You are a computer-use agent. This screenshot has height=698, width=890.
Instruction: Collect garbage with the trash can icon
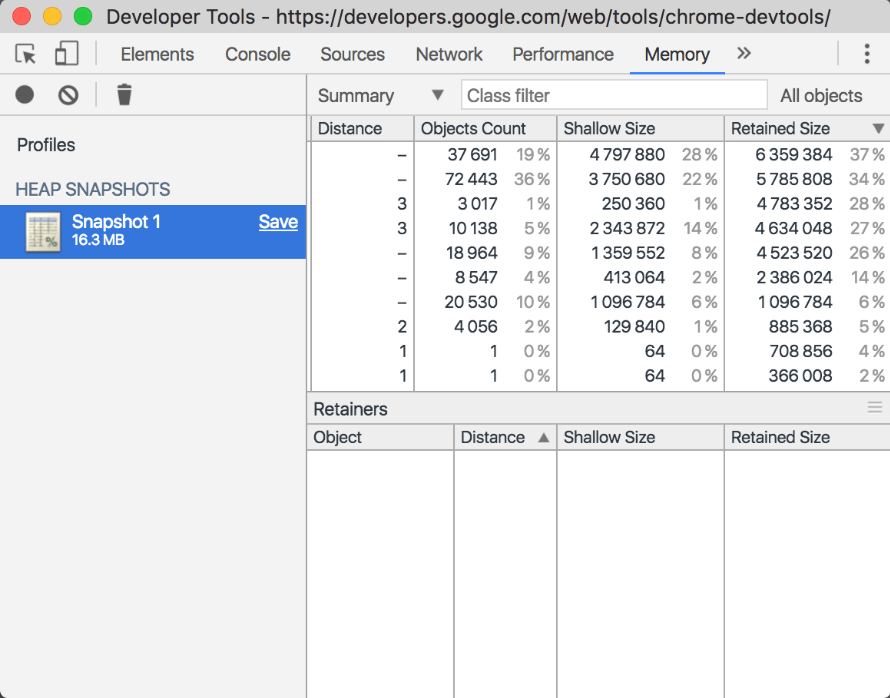tap(124, 94)
